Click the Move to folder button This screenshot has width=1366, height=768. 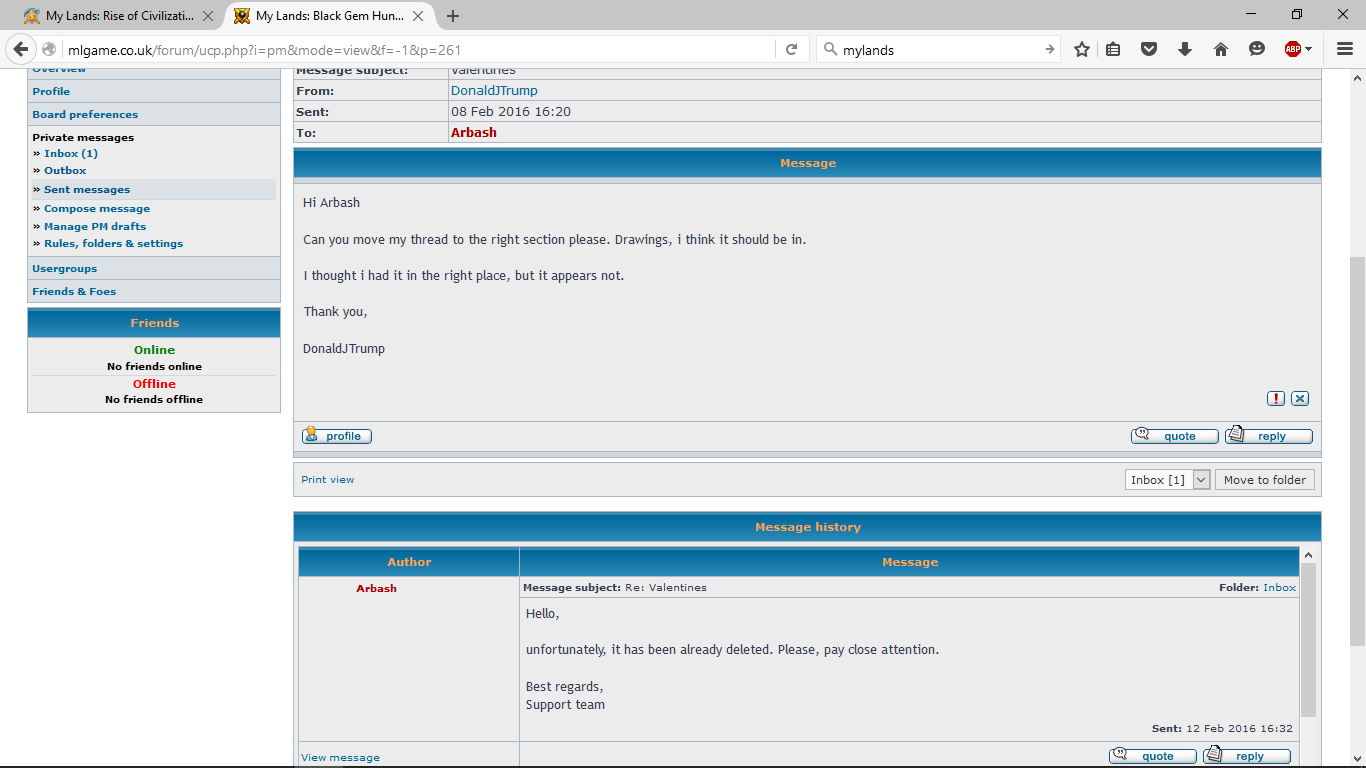[1264, 480]
